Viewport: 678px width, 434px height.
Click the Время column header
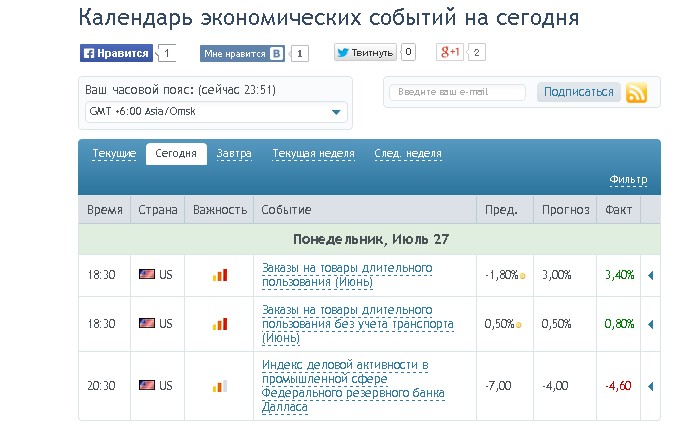[105, 210]
